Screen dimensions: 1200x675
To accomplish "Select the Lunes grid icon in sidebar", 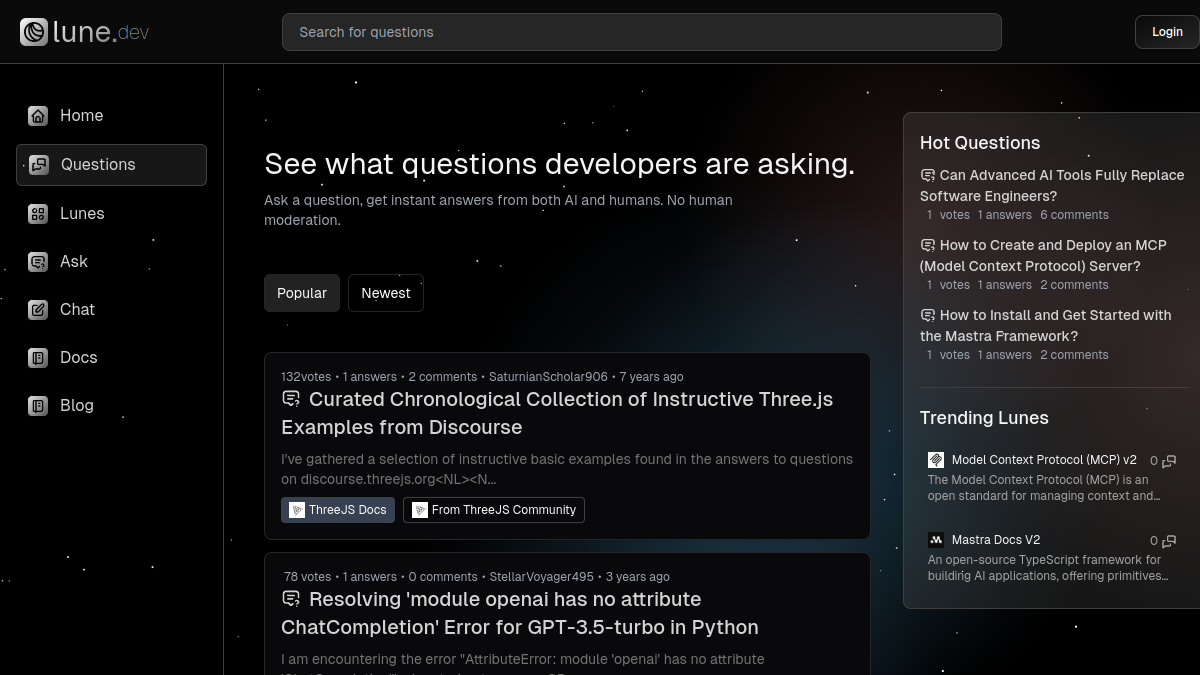I will 38,213.
